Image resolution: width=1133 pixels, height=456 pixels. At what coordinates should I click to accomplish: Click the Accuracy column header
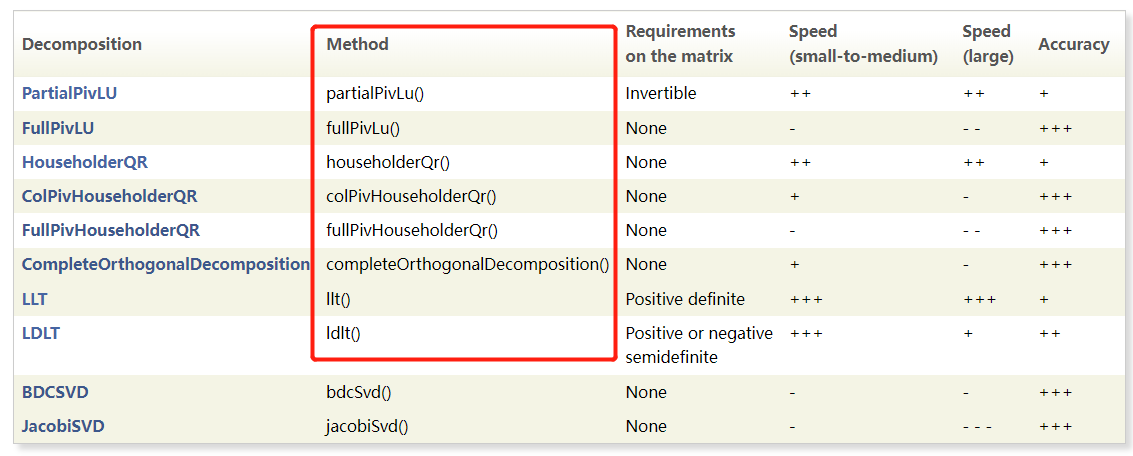(1073, 44)
